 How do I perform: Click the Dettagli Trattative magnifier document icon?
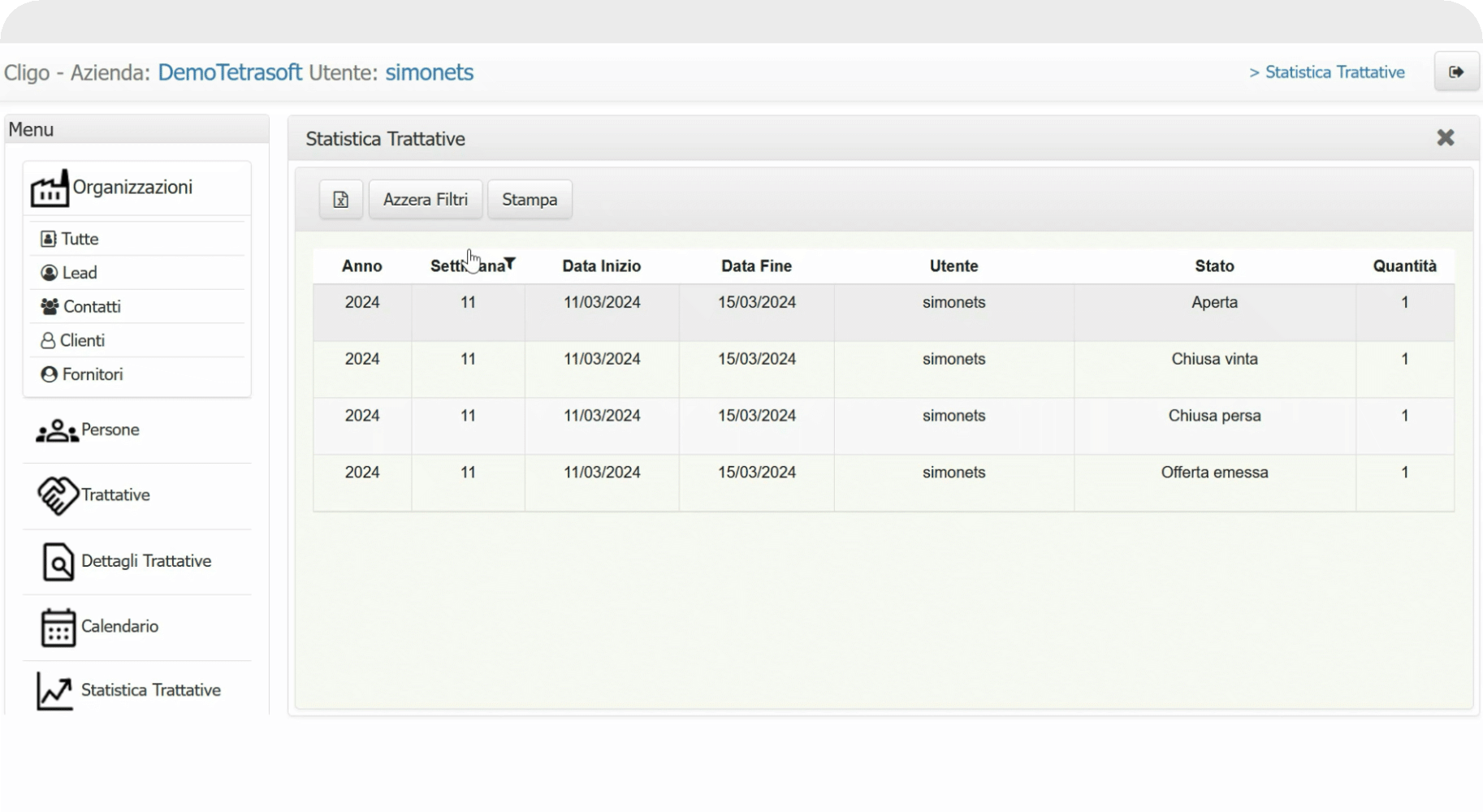pos(58,562)
